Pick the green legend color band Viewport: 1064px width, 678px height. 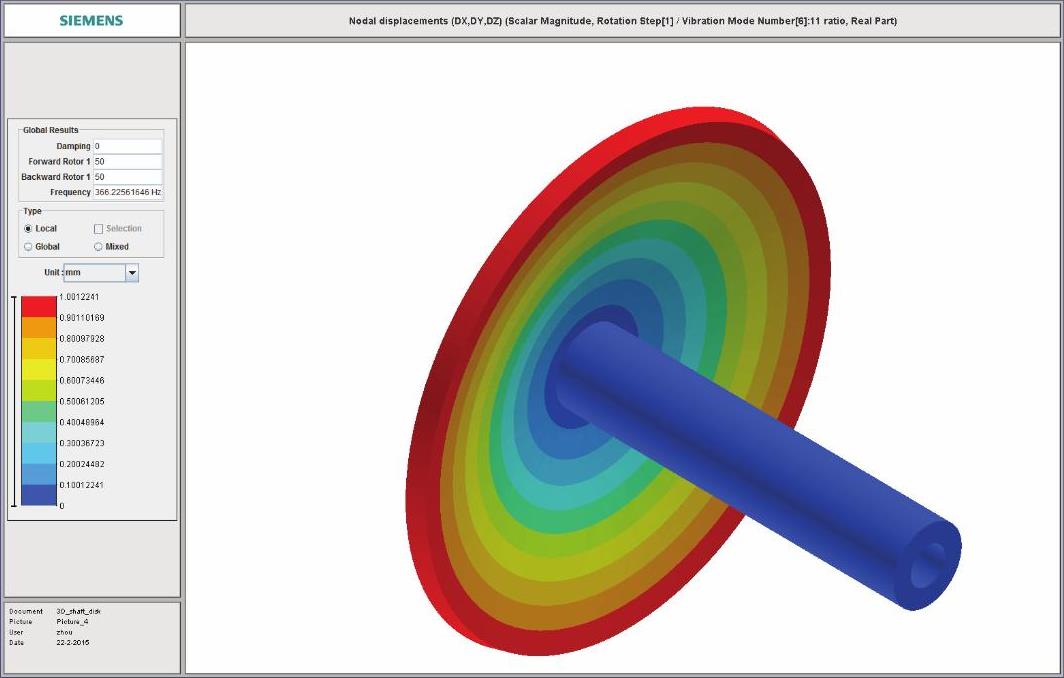(39, 411)
